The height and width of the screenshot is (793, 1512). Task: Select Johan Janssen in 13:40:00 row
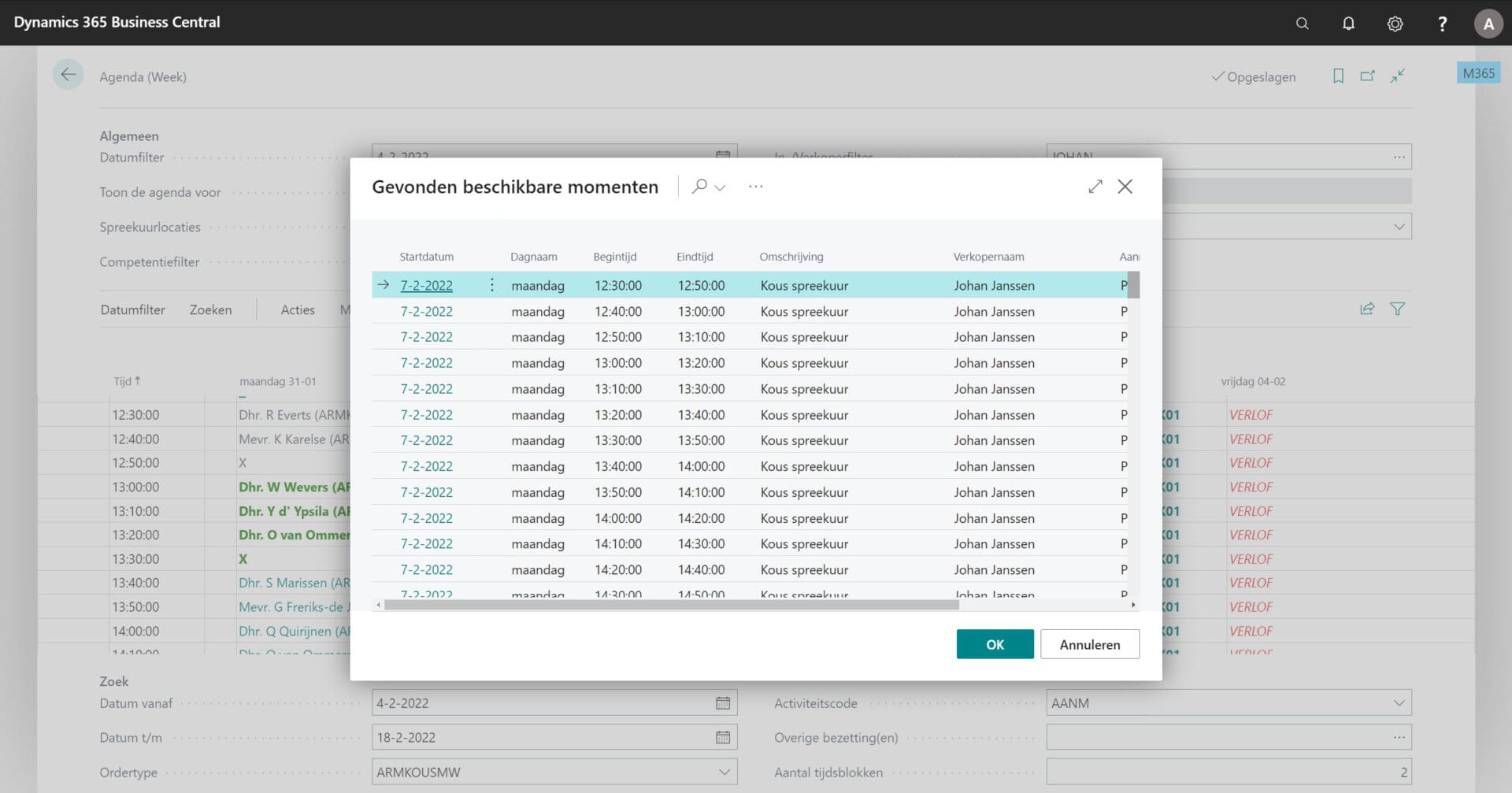995,466
